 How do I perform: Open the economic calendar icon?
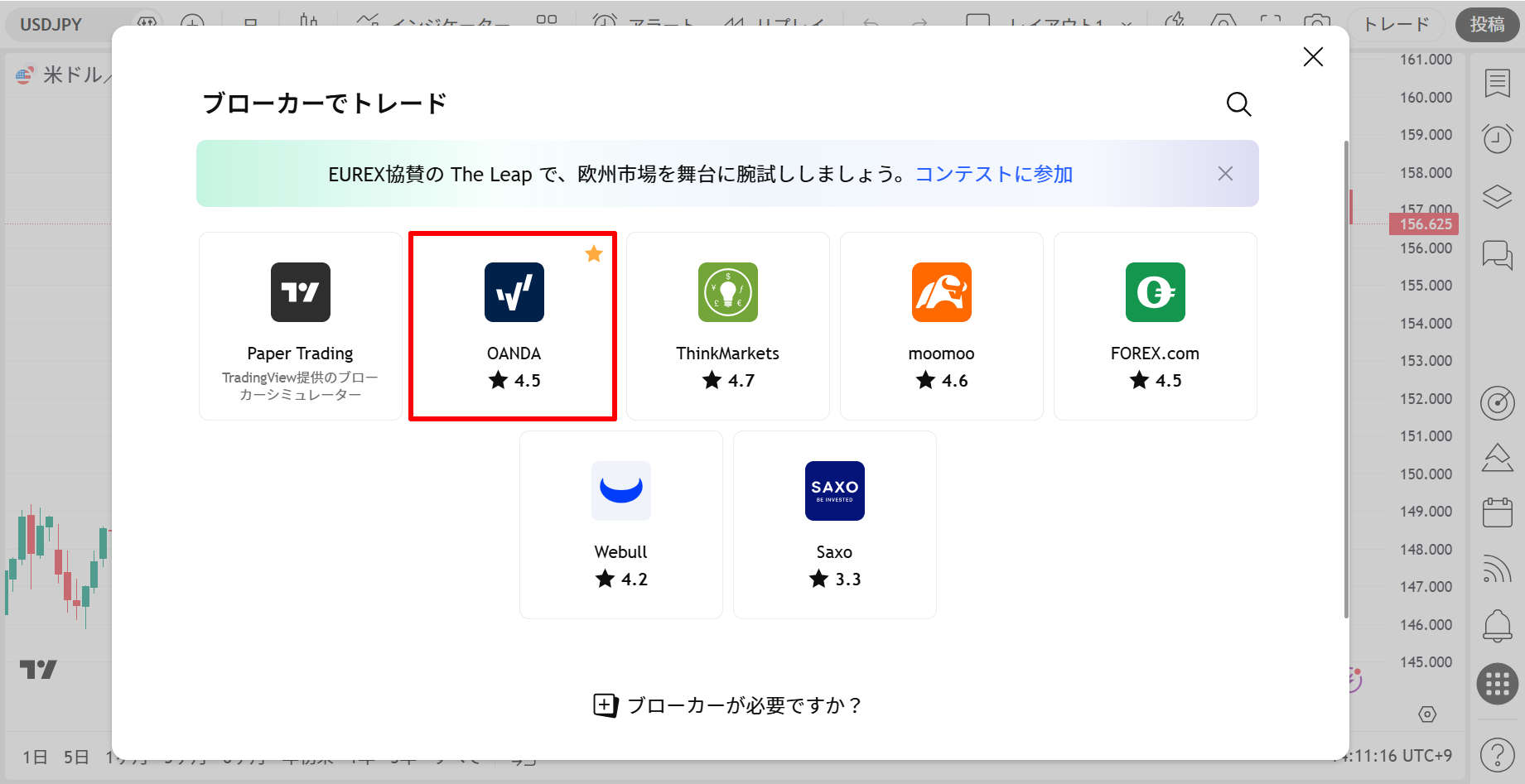(x=1497, y=512)
